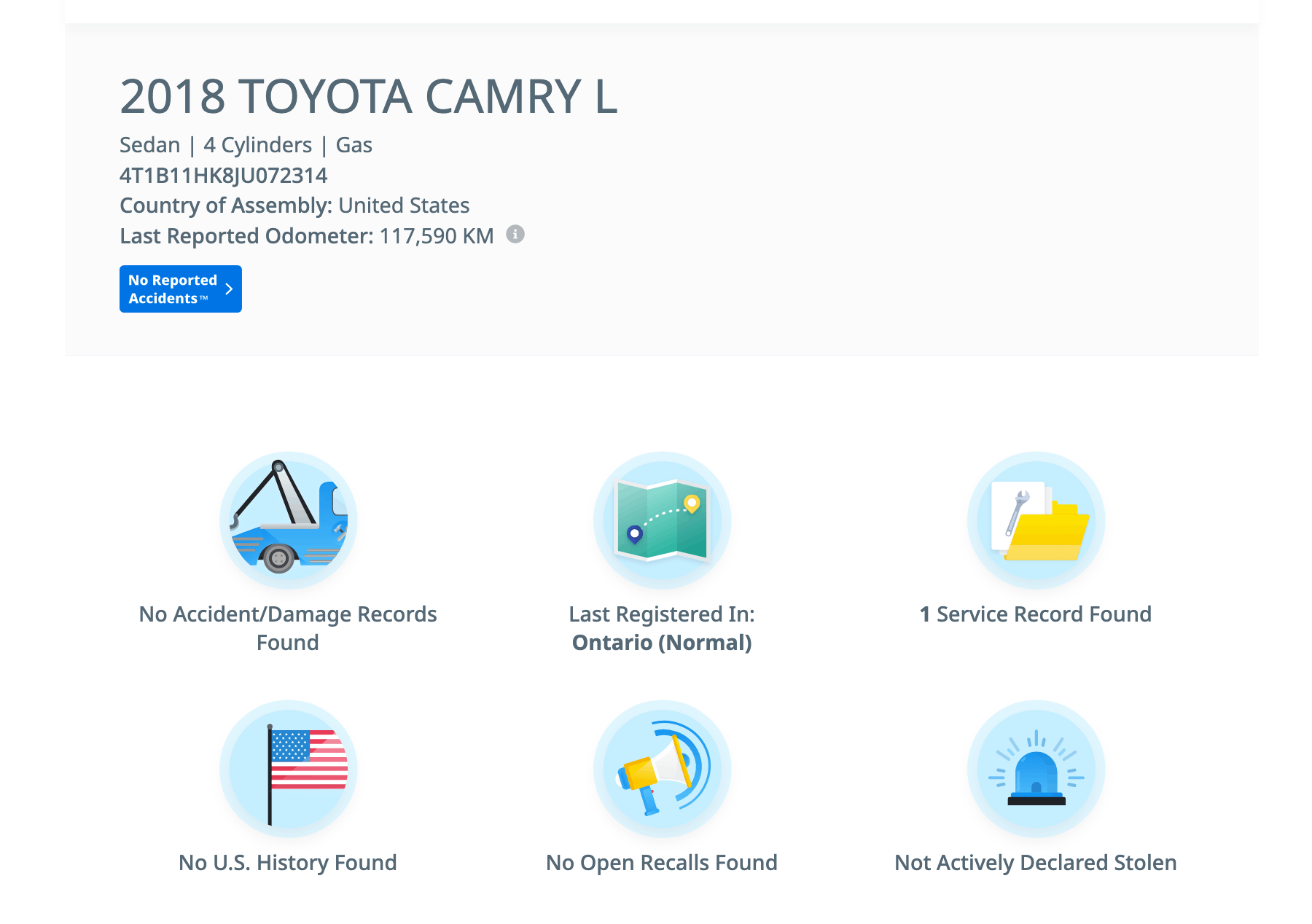Click the "Ontario (Normal)" text
Image resolution: width=1312 pixels, height=924 pixels.
(x=662, y=643)
